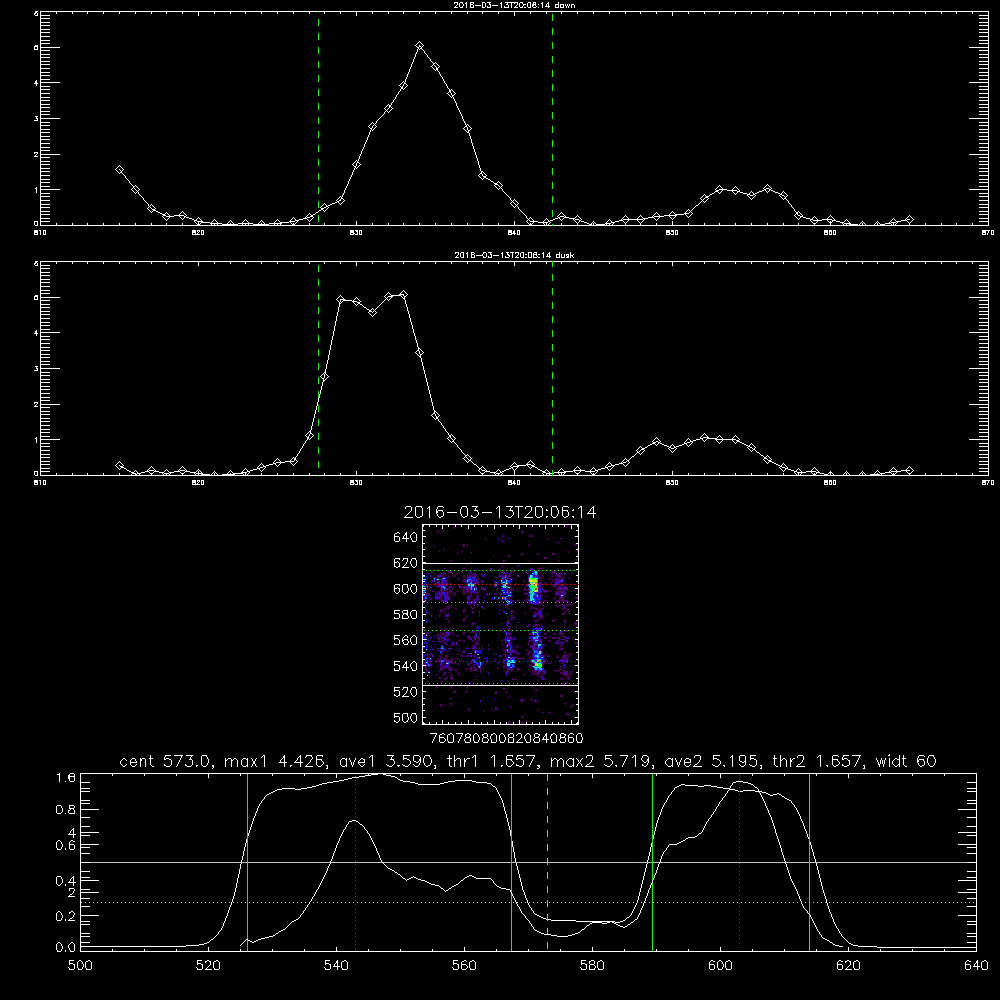Click bottom plot x-axis label 500

pyautogui.click(x=80, y=966)
